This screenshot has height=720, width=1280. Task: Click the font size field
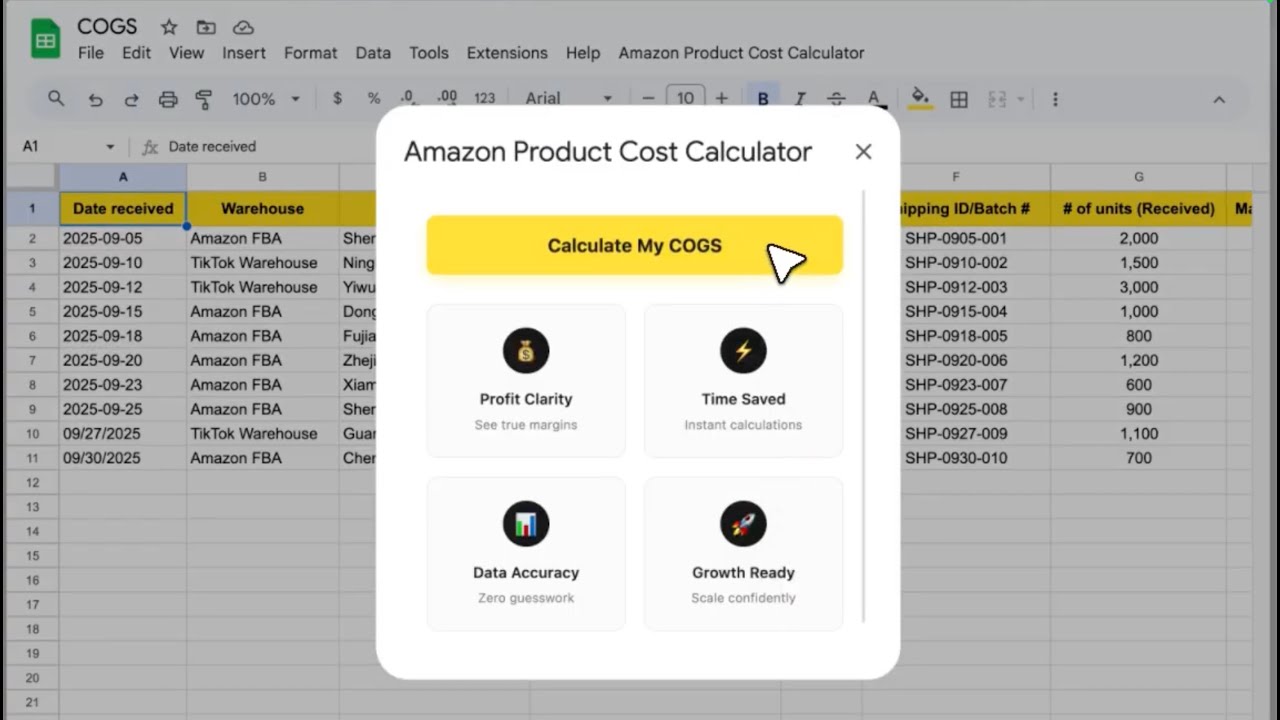[685, 98]
